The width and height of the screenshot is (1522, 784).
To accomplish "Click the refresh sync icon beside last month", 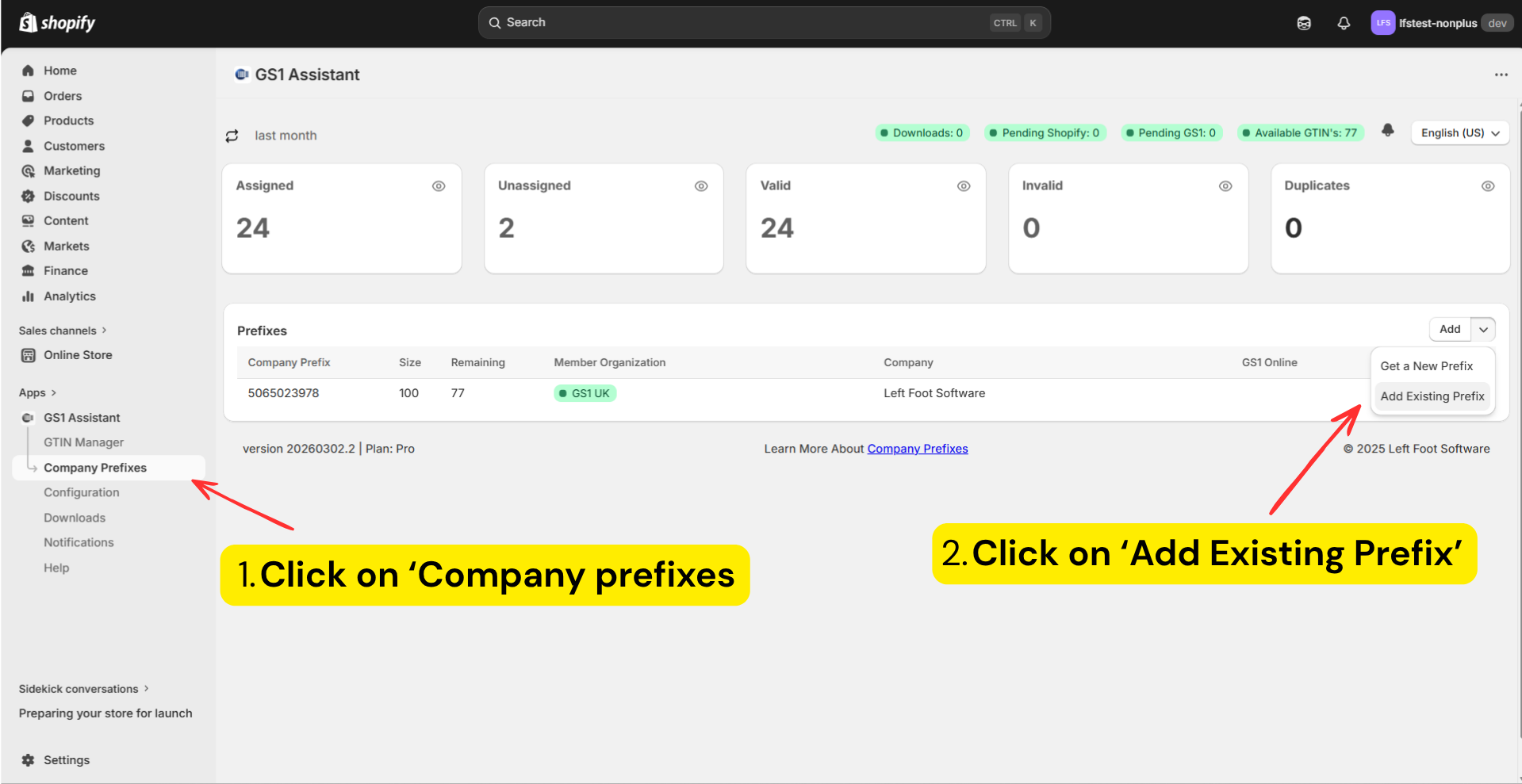I will click(232, 136).
